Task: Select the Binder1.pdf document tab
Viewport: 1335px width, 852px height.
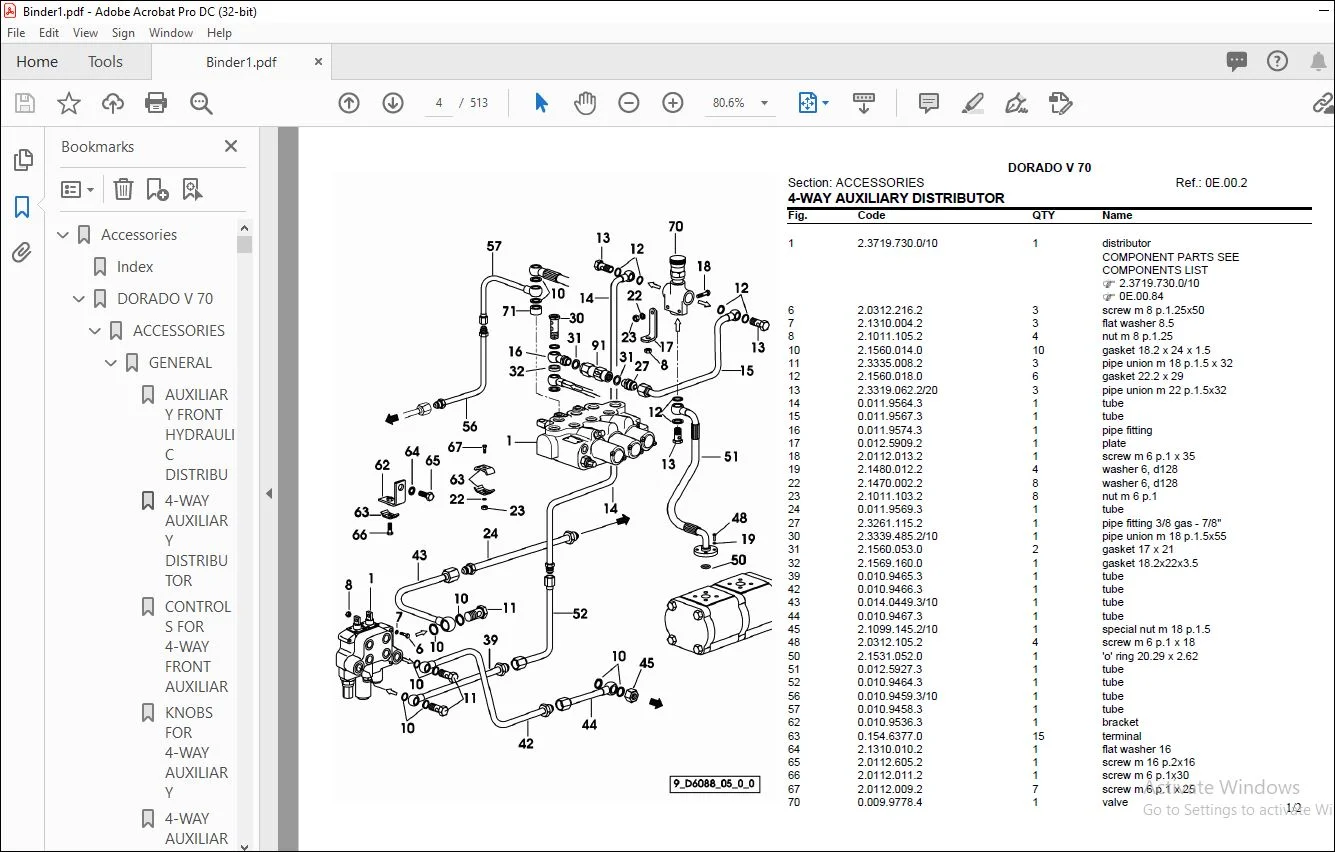Action: click(241, 62)
